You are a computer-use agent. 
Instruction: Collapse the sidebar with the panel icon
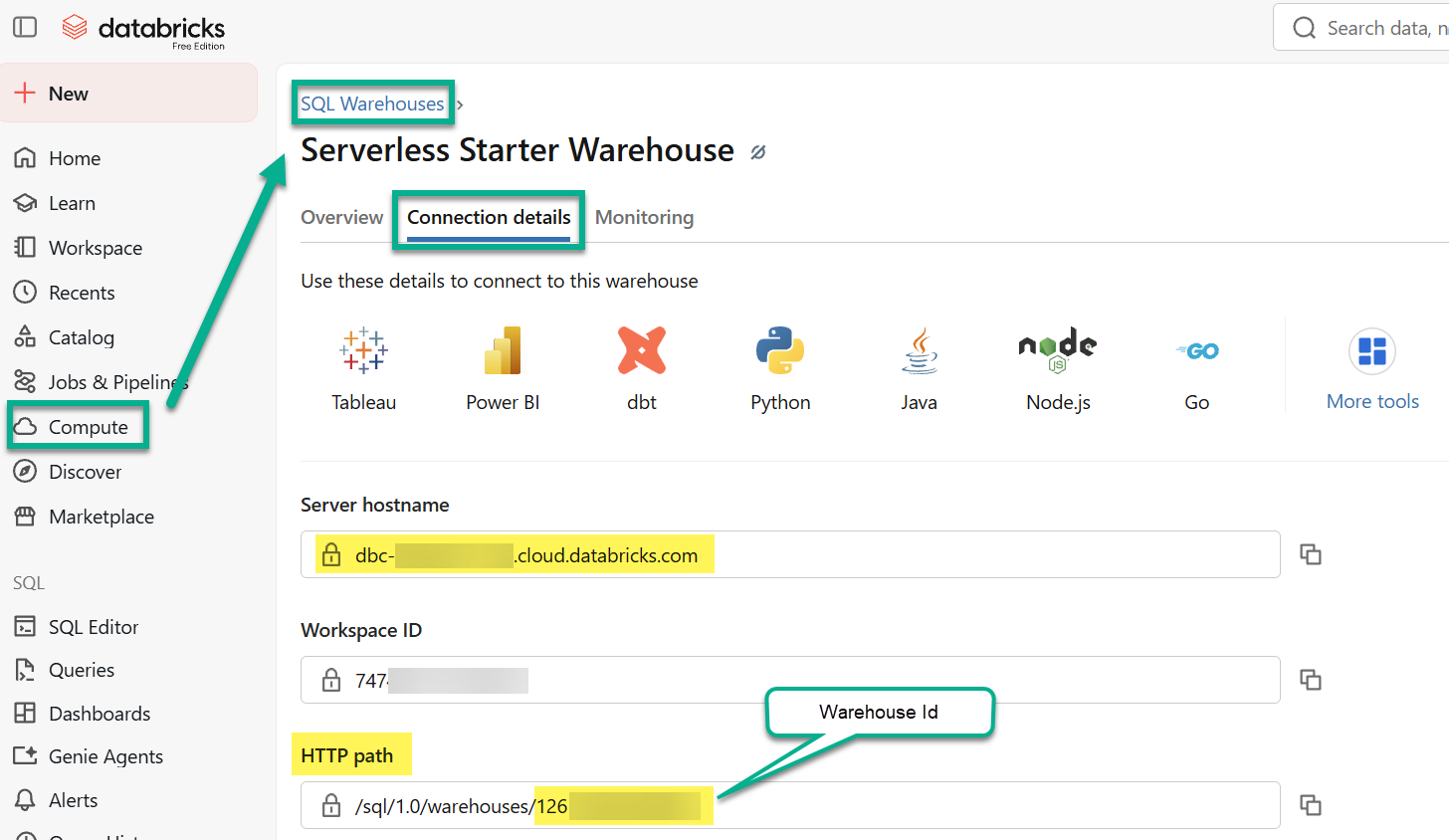click(25, 27)
